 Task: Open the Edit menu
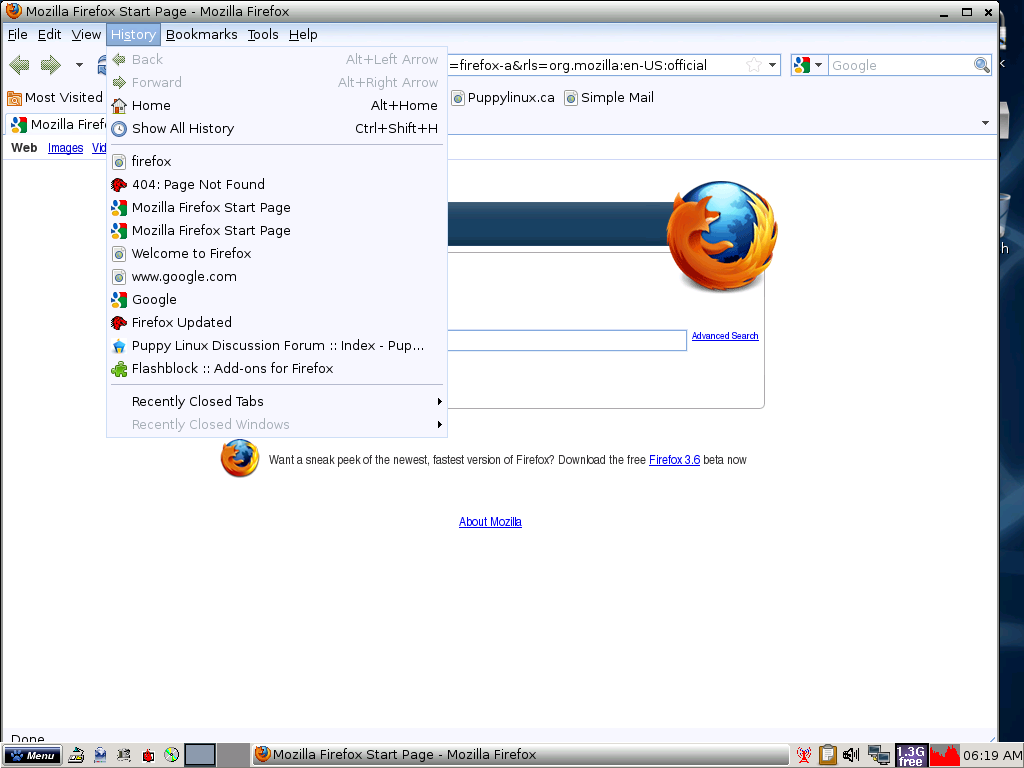click(x=49, y=34)
